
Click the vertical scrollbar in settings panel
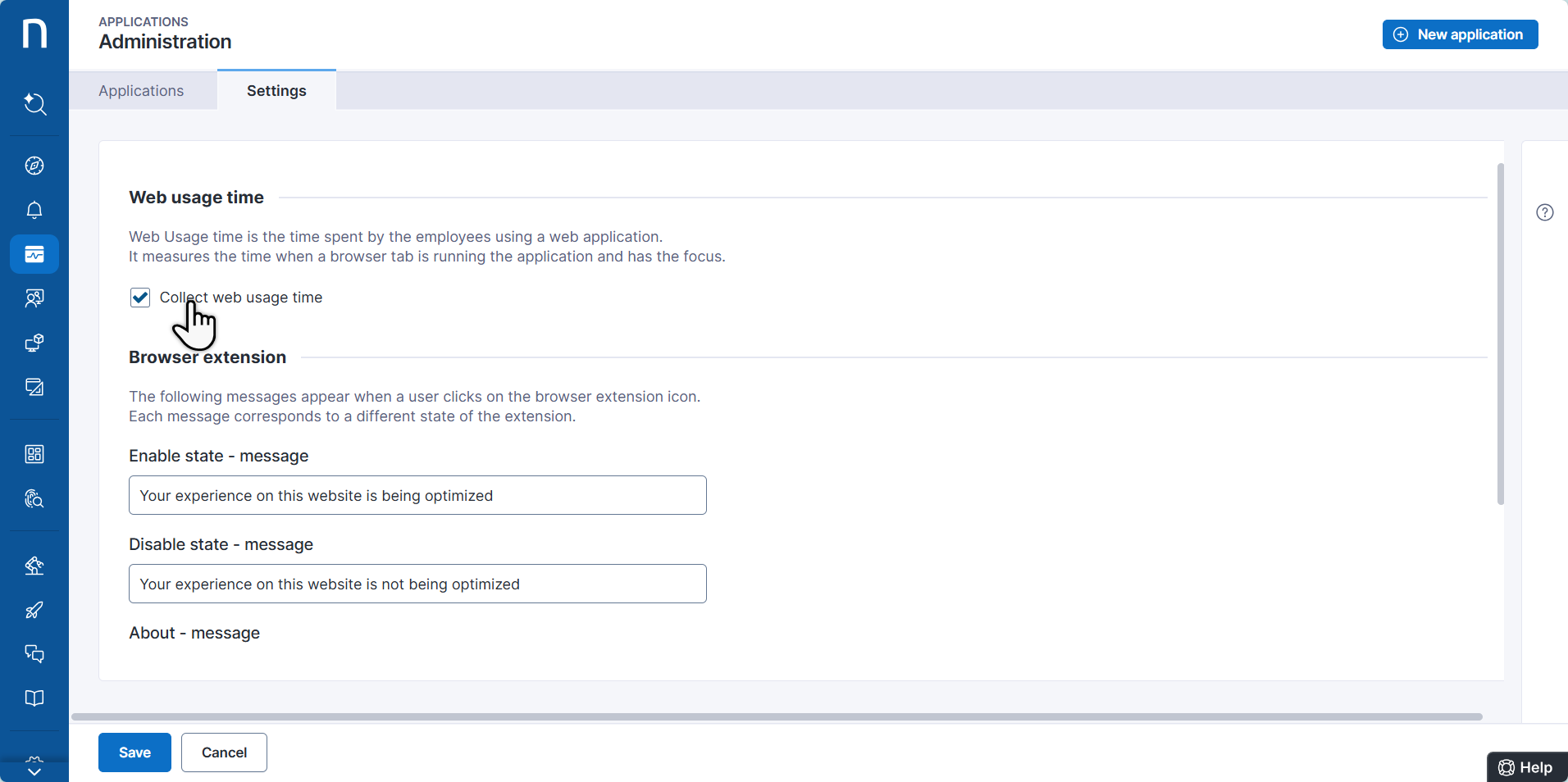[1500, 334]
